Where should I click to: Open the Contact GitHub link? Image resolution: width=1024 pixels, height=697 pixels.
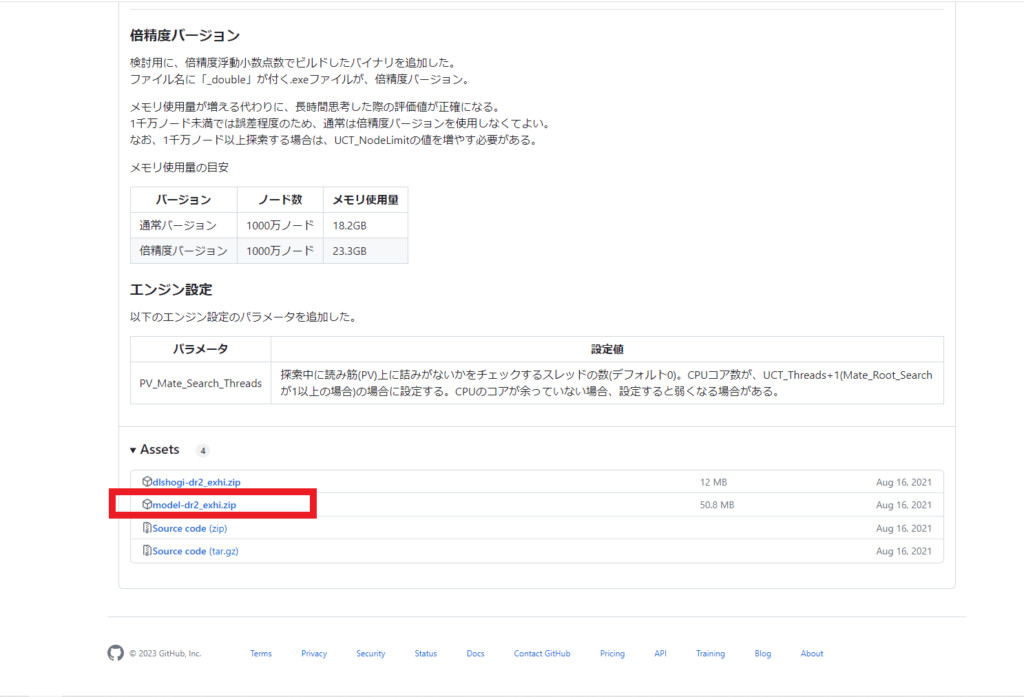coord(541,653)
